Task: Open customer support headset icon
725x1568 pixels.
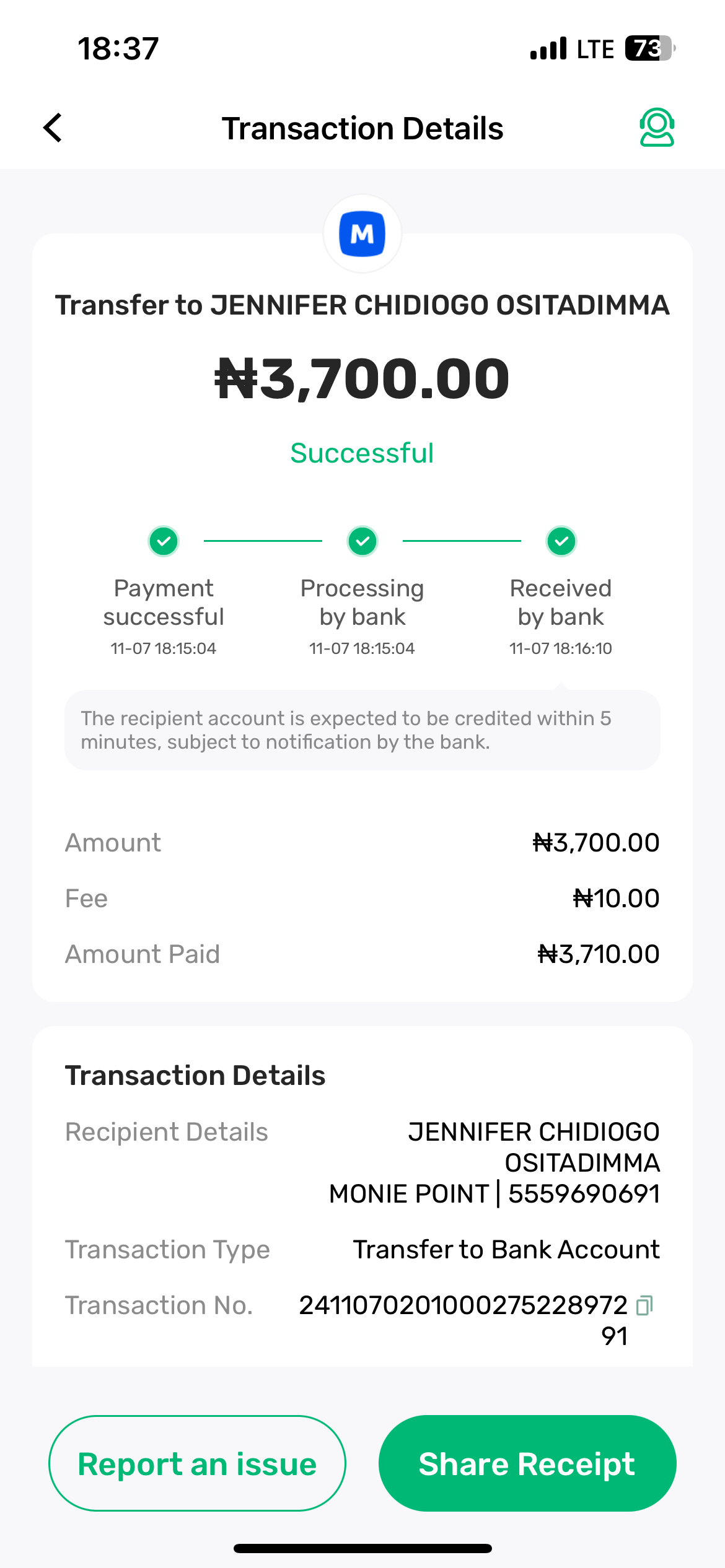Action: [656, 128]
